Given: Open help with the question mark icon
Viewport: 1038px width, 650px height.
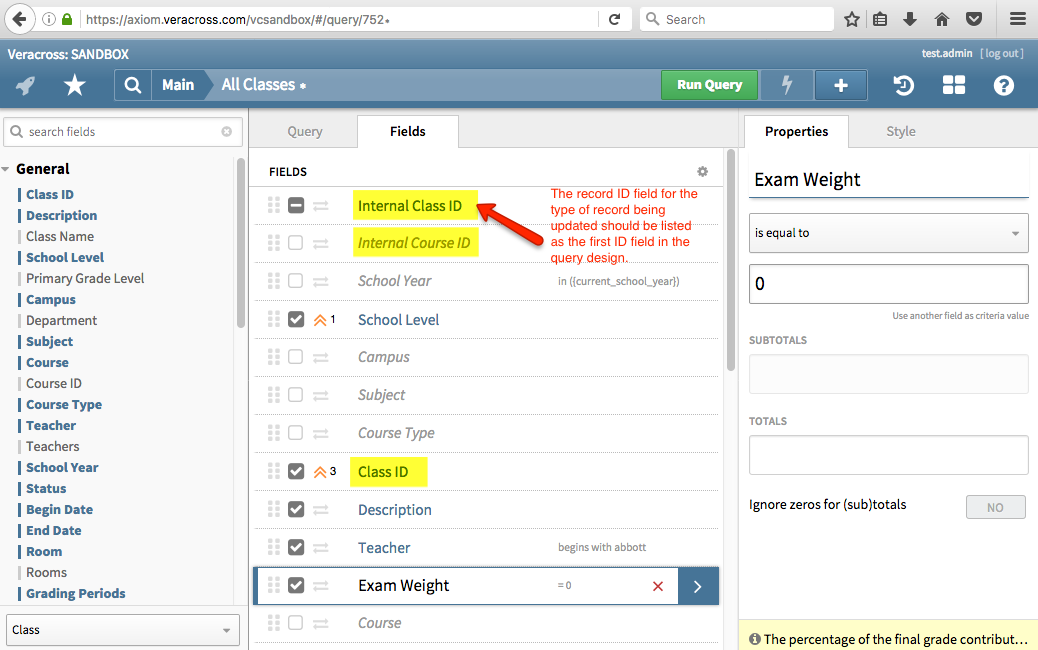Looking at the screenshot, I should (x=1004, y=85).
